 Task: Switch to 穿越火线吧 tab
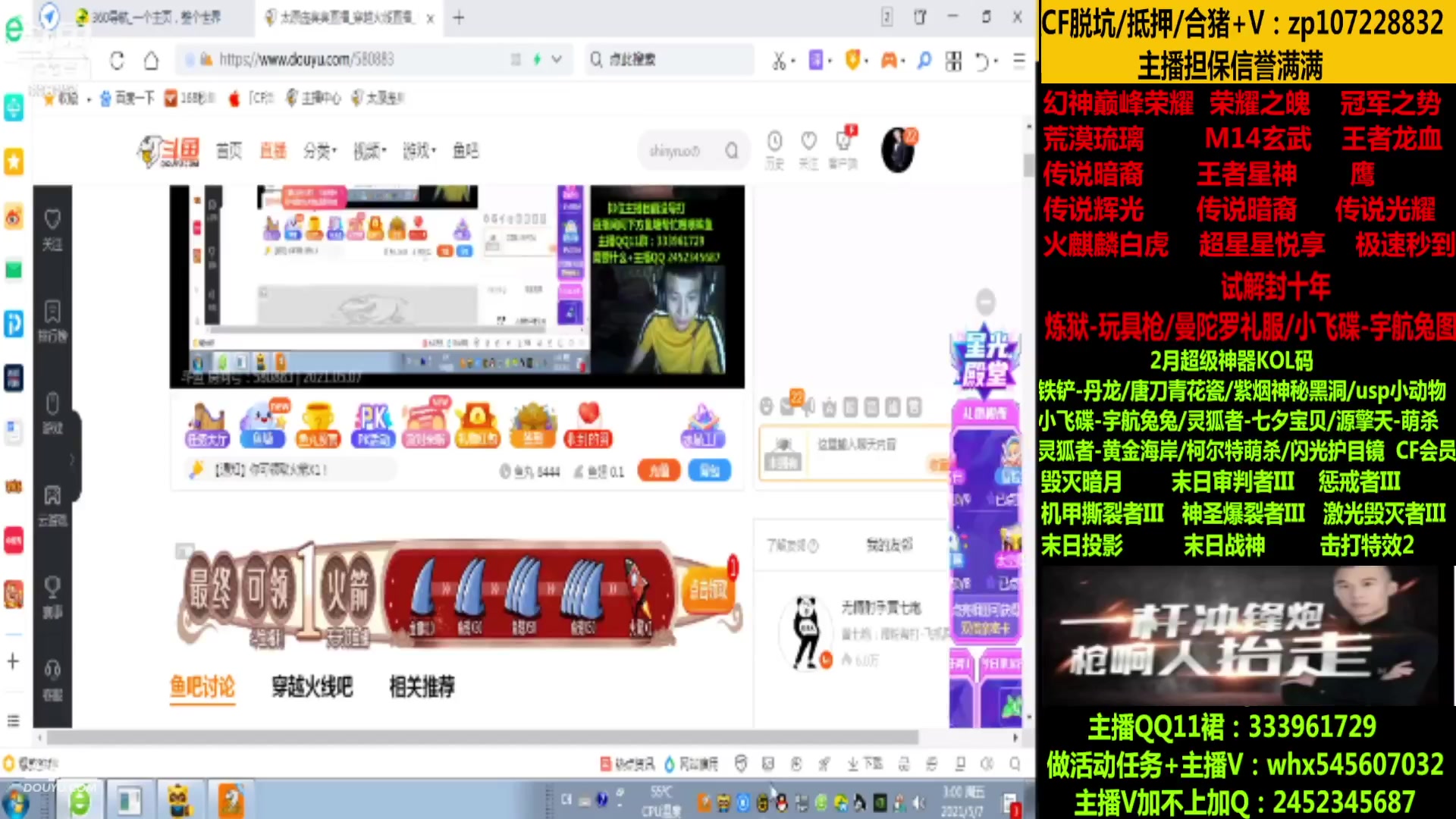312,687
